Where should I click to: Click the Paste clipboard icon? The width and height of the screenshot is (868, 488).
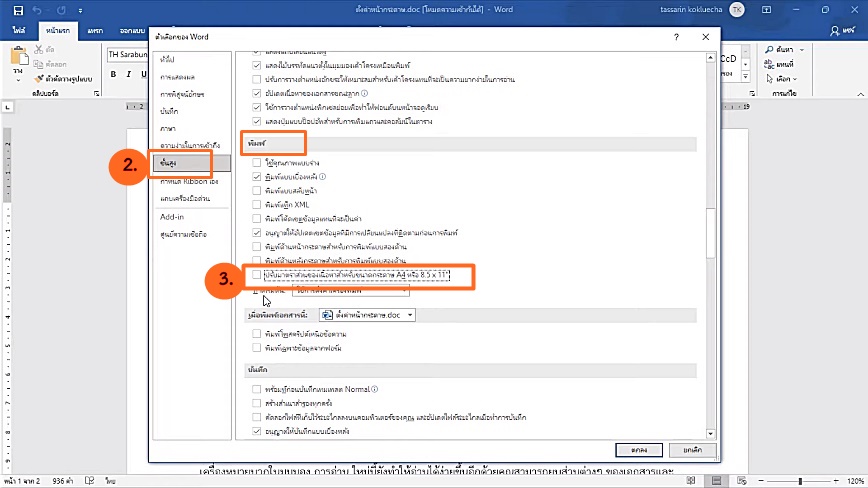pyautogui.click(x=19, y=56)
